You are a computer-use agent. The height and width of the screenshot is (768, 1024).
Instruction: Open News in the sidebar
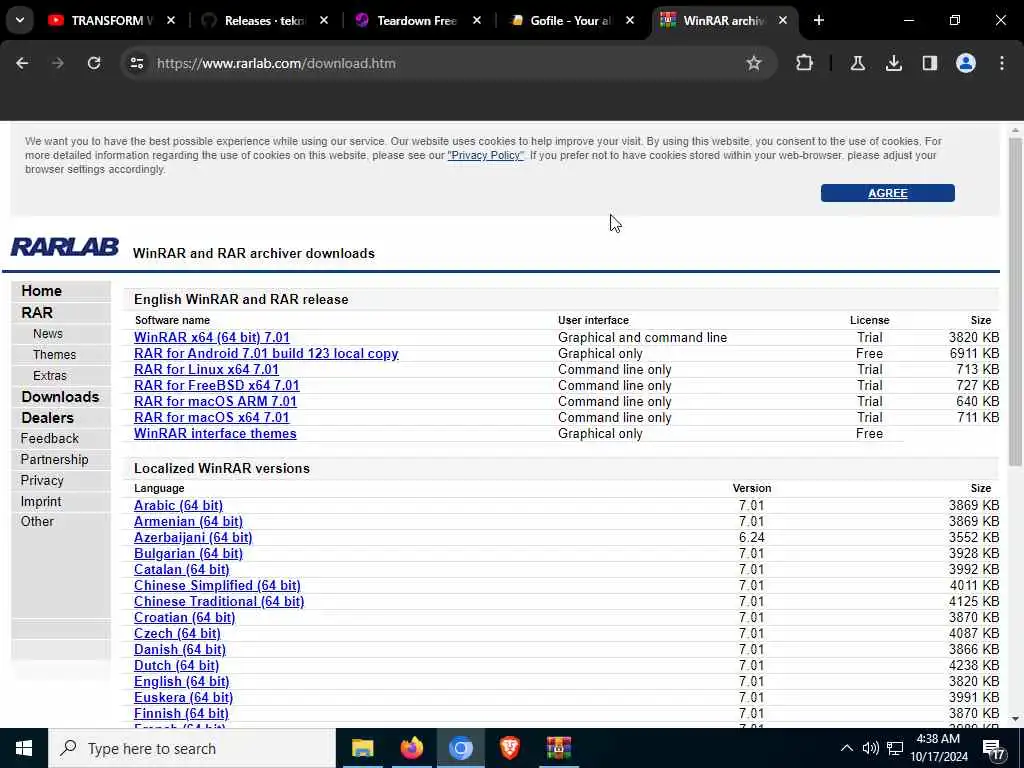point(48,334)
